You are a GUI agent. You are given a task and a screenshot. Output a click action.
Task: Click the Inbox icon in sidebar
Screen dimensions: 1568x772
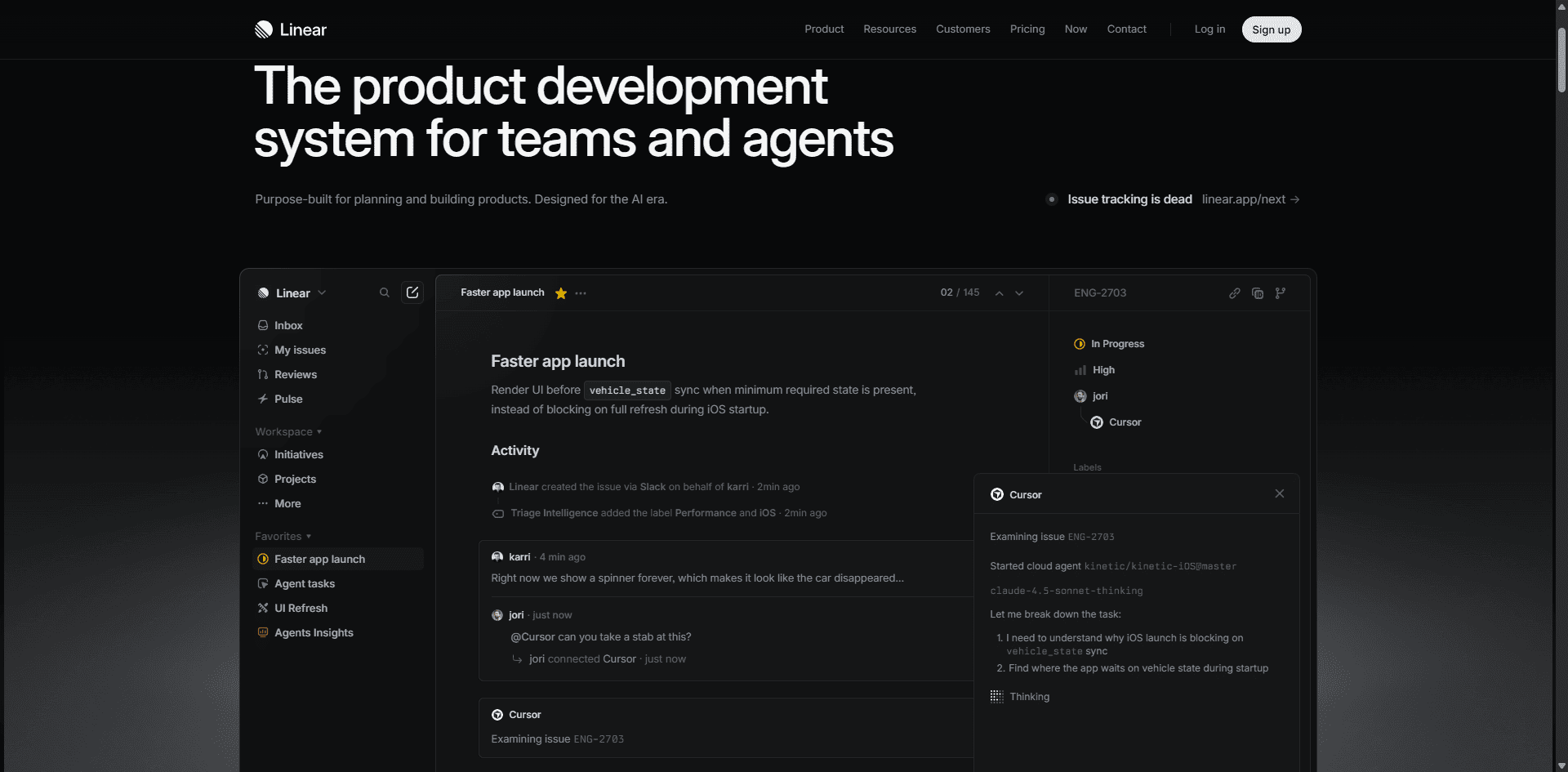(263, 325)
